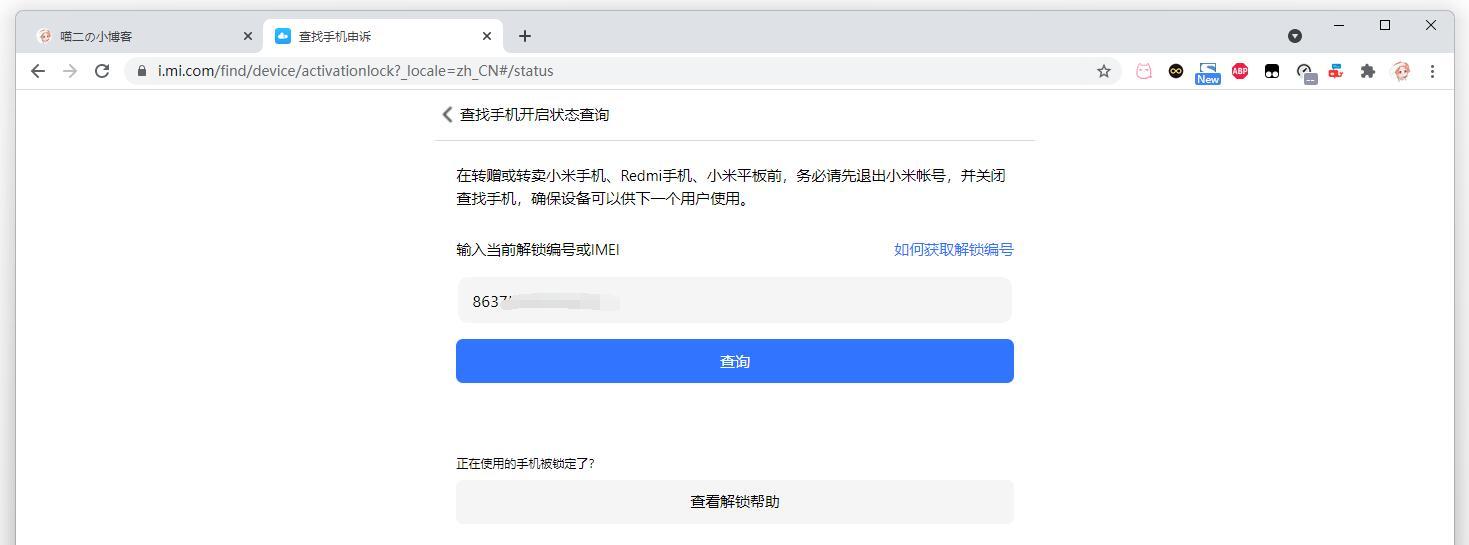1469x545 pixels.
Task: Open the Tampermonkey extension
Action: click(1272, 71)
